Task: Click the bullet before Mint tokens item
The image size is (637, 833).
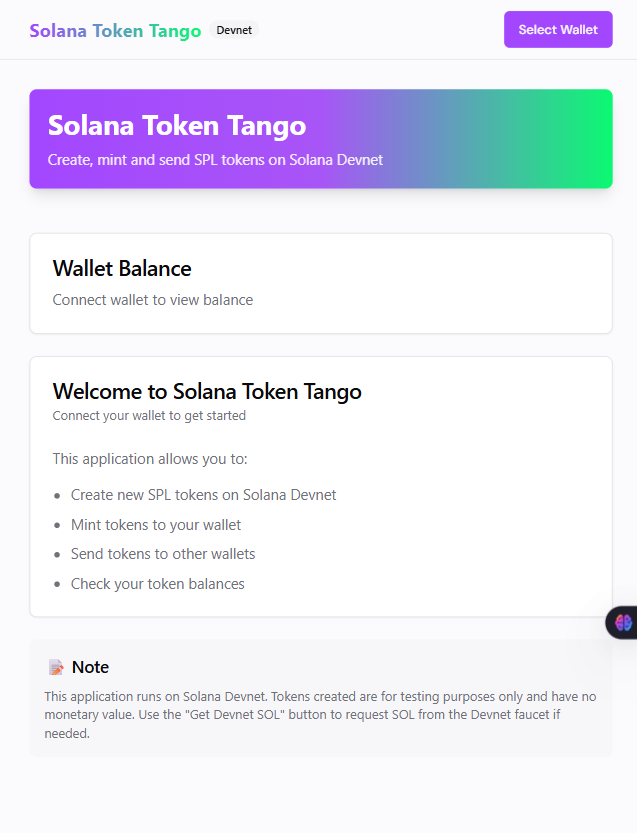Action: (57, 525)
